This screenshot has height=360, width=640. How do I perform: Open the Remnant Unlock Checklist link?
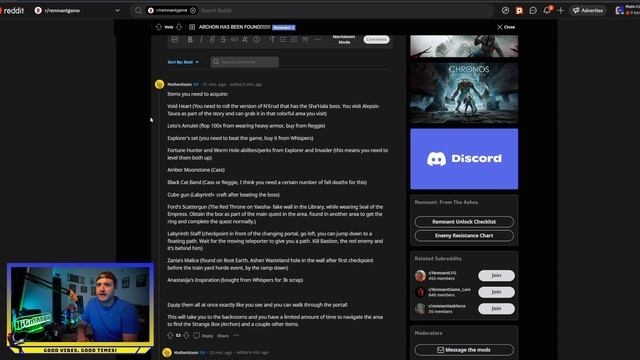pos(464,222)
